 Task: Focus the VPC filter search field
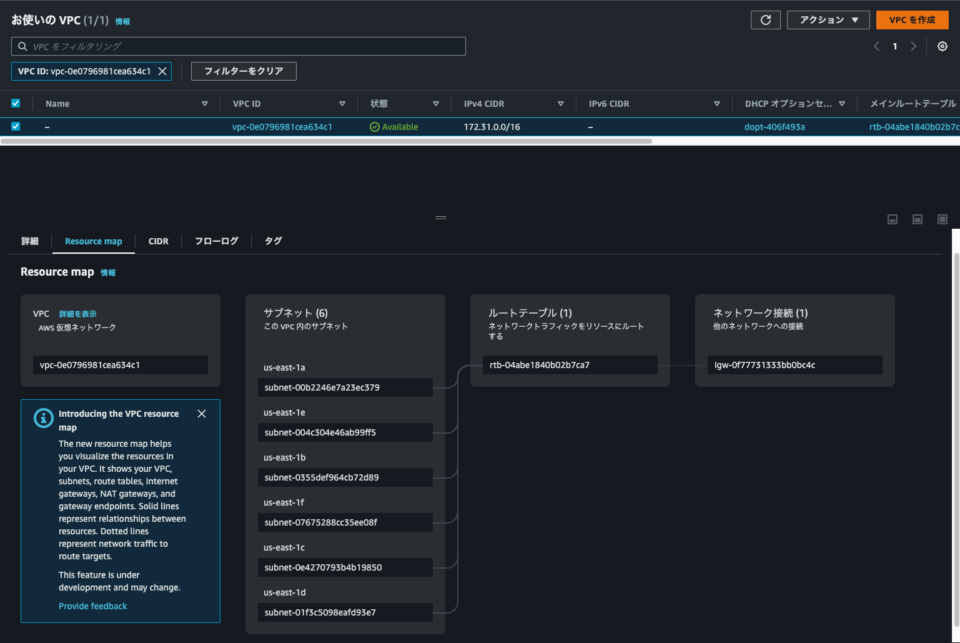tap(238, 46)
